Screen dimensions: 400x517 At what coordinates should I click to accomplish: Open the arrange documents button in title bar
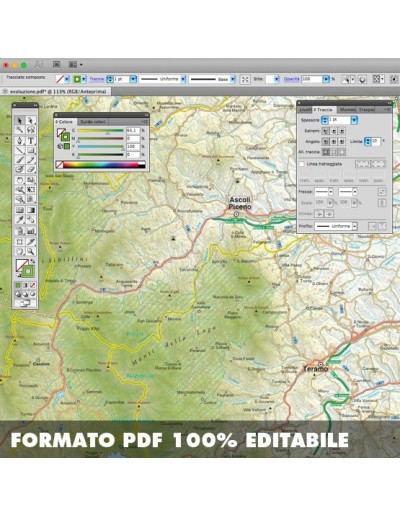click(x=75, y=64)
